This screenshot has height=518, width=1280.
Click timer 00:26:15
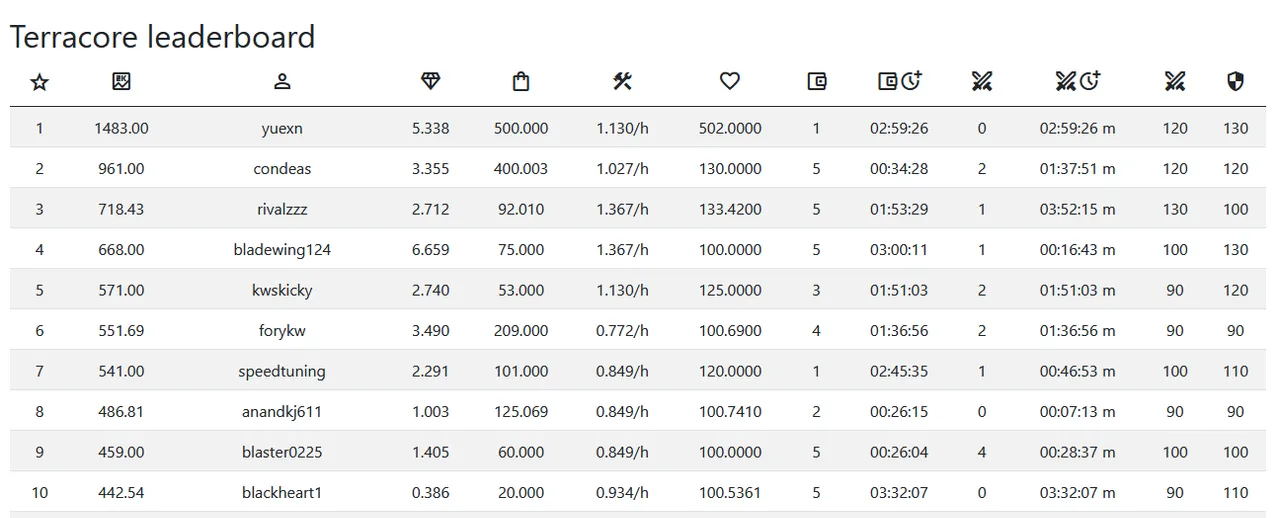899,412
